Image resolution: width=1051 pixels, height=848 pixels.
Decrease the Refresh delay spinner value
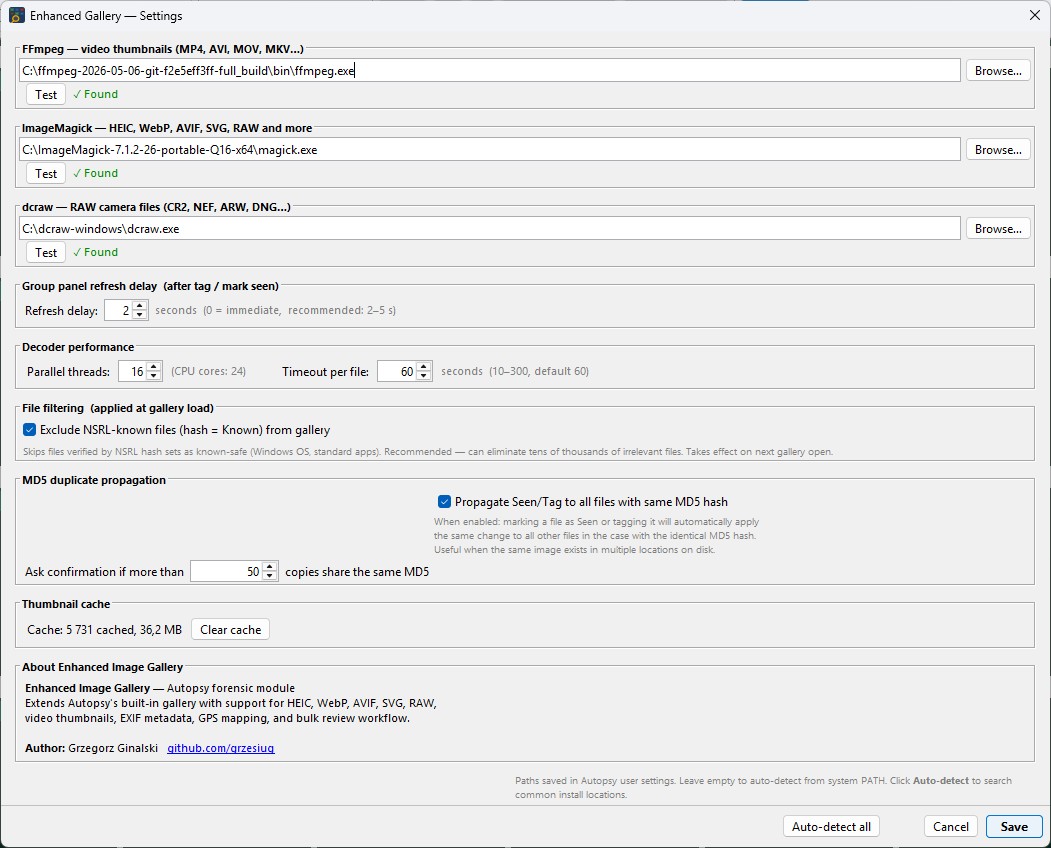pos(139,314)
